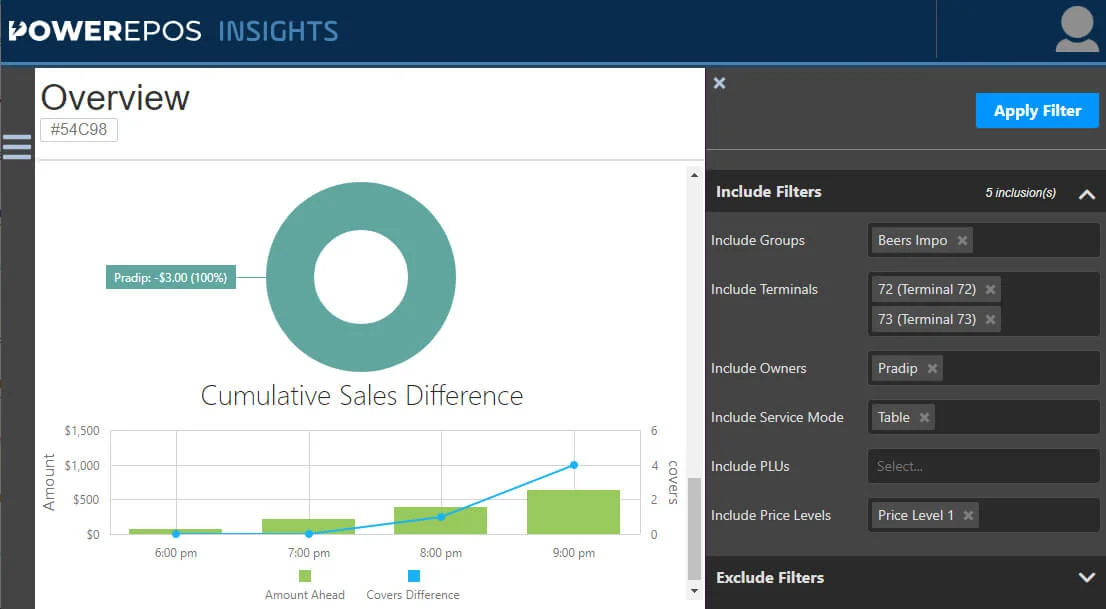Open the Include PLUs select field

(983, 466)
